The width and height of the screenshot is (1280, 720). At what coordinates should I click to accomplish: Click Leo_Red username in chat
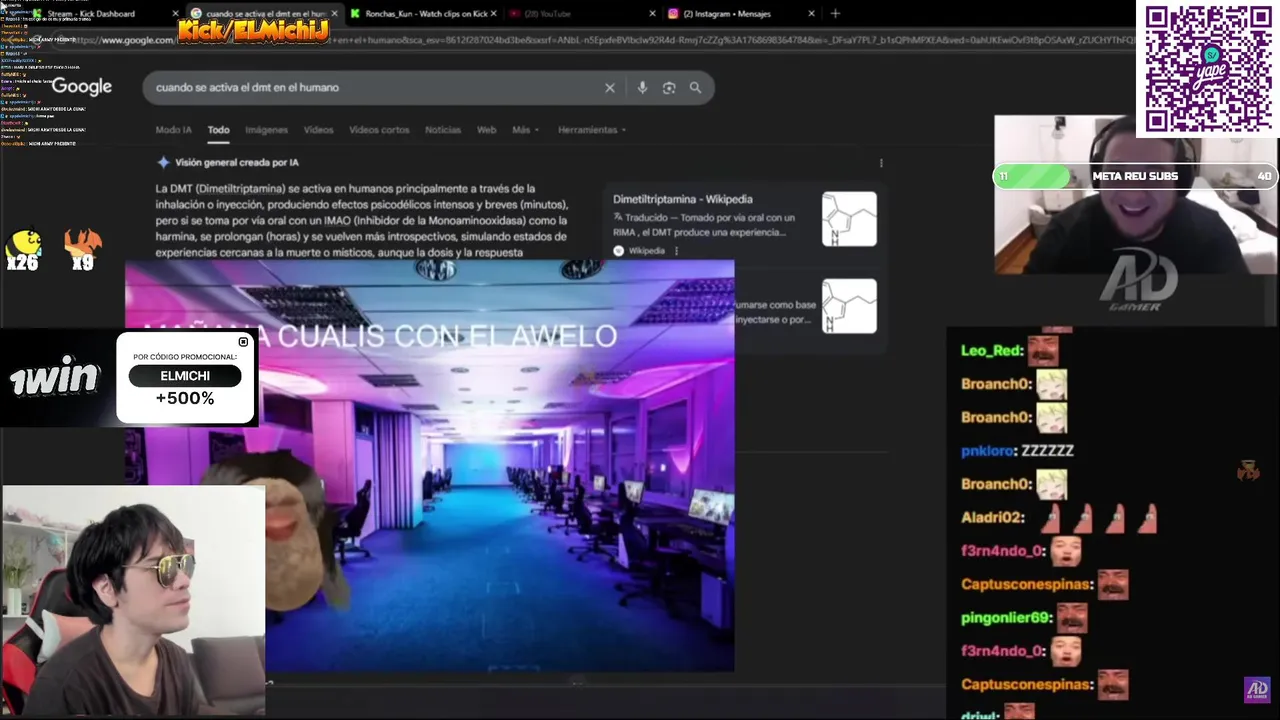click(x=991, y=351)
